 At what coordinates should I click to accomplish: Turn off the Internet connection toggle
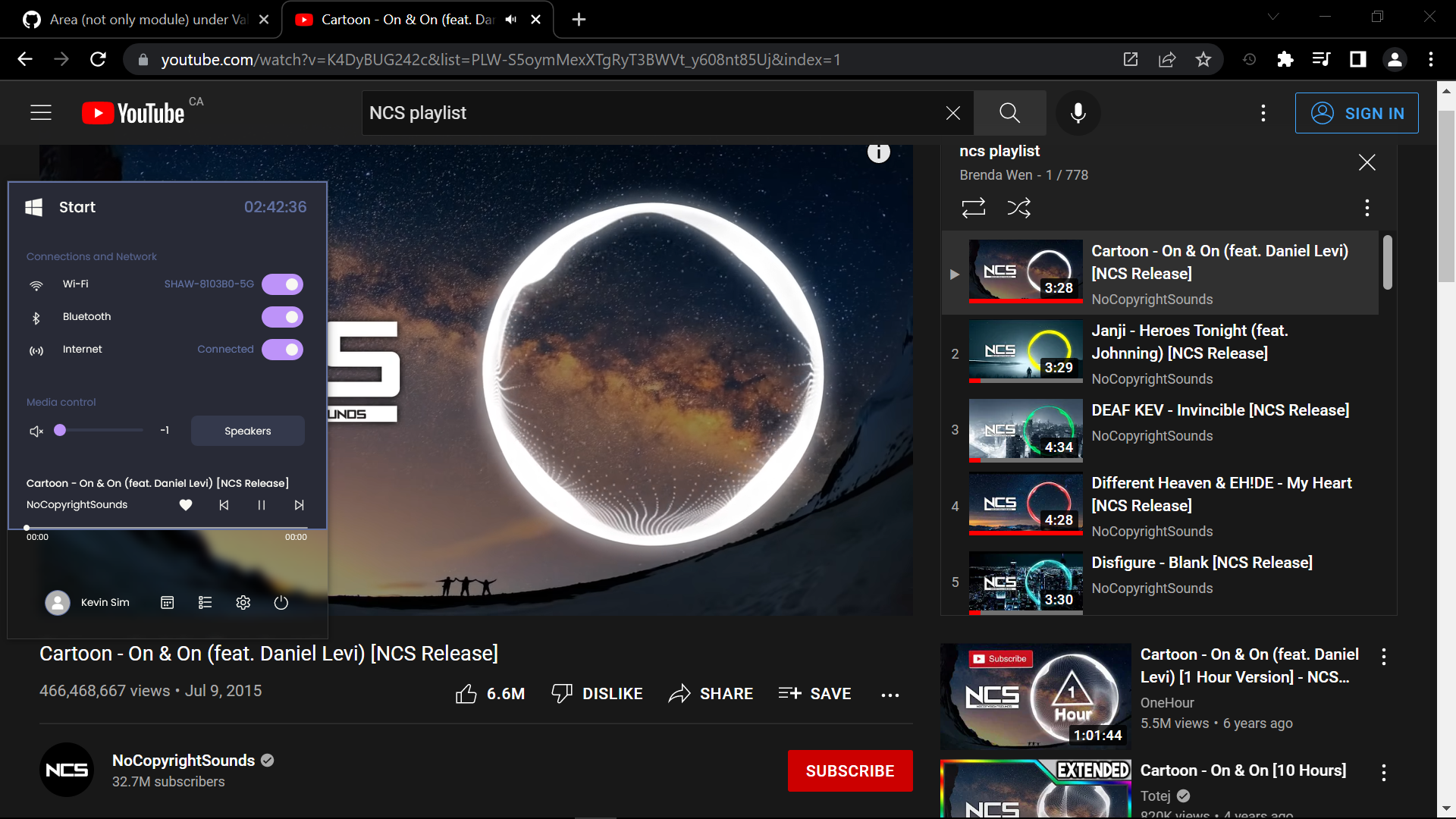click(282, 350)
